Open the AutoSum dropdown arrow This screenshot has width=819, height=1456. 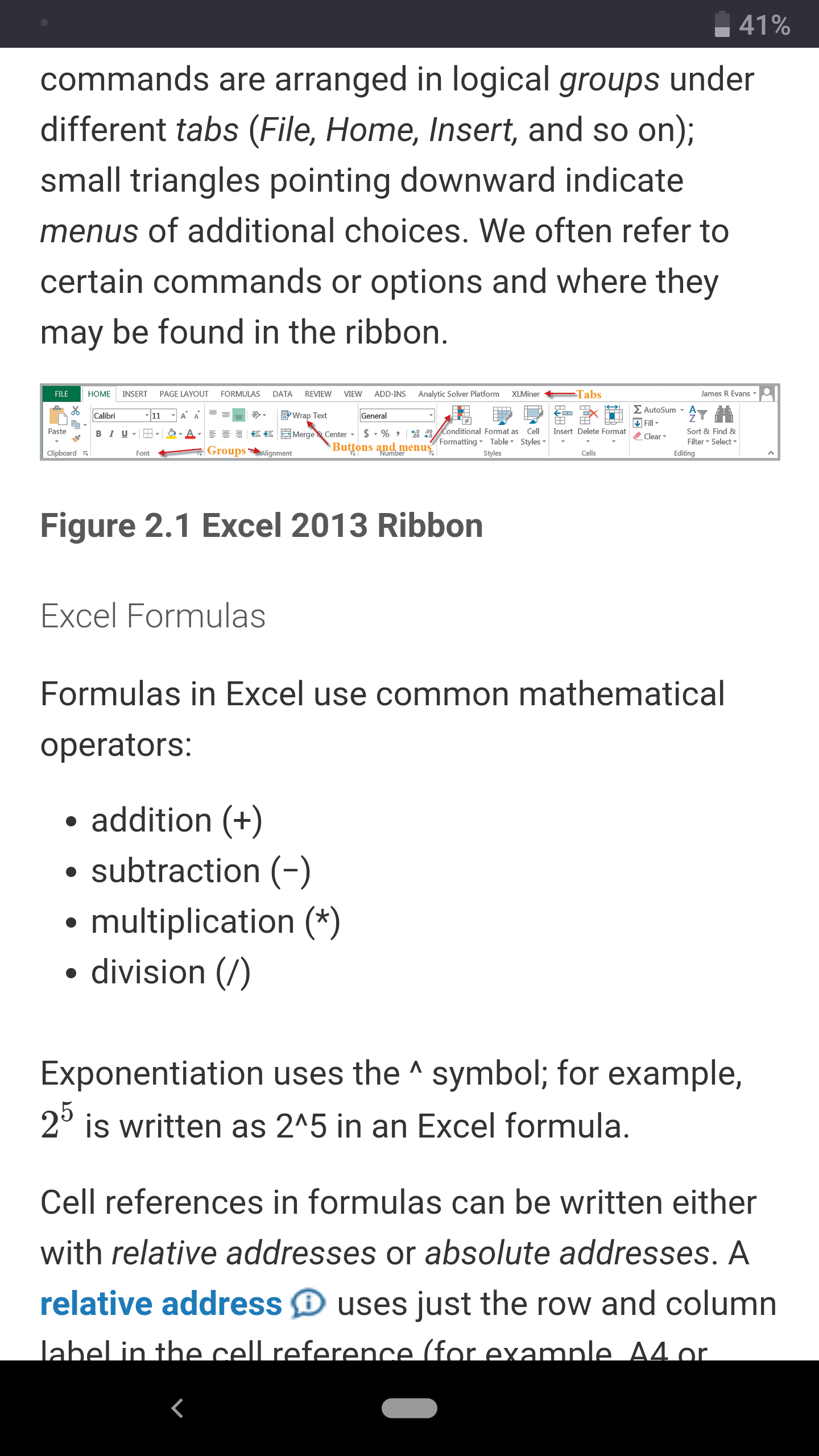click(682, 409)
